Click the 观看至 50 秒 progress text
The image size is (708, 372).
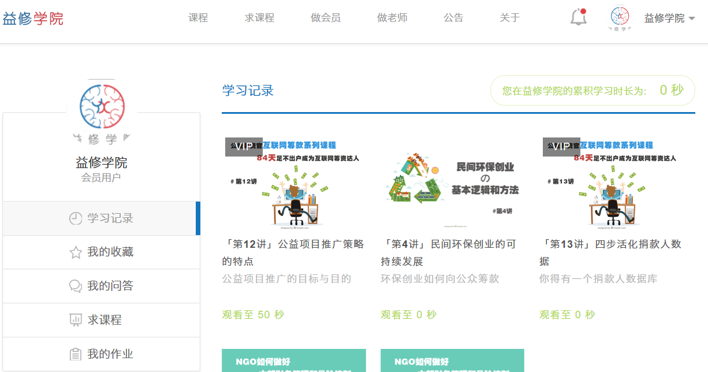(x=253, y=315)
